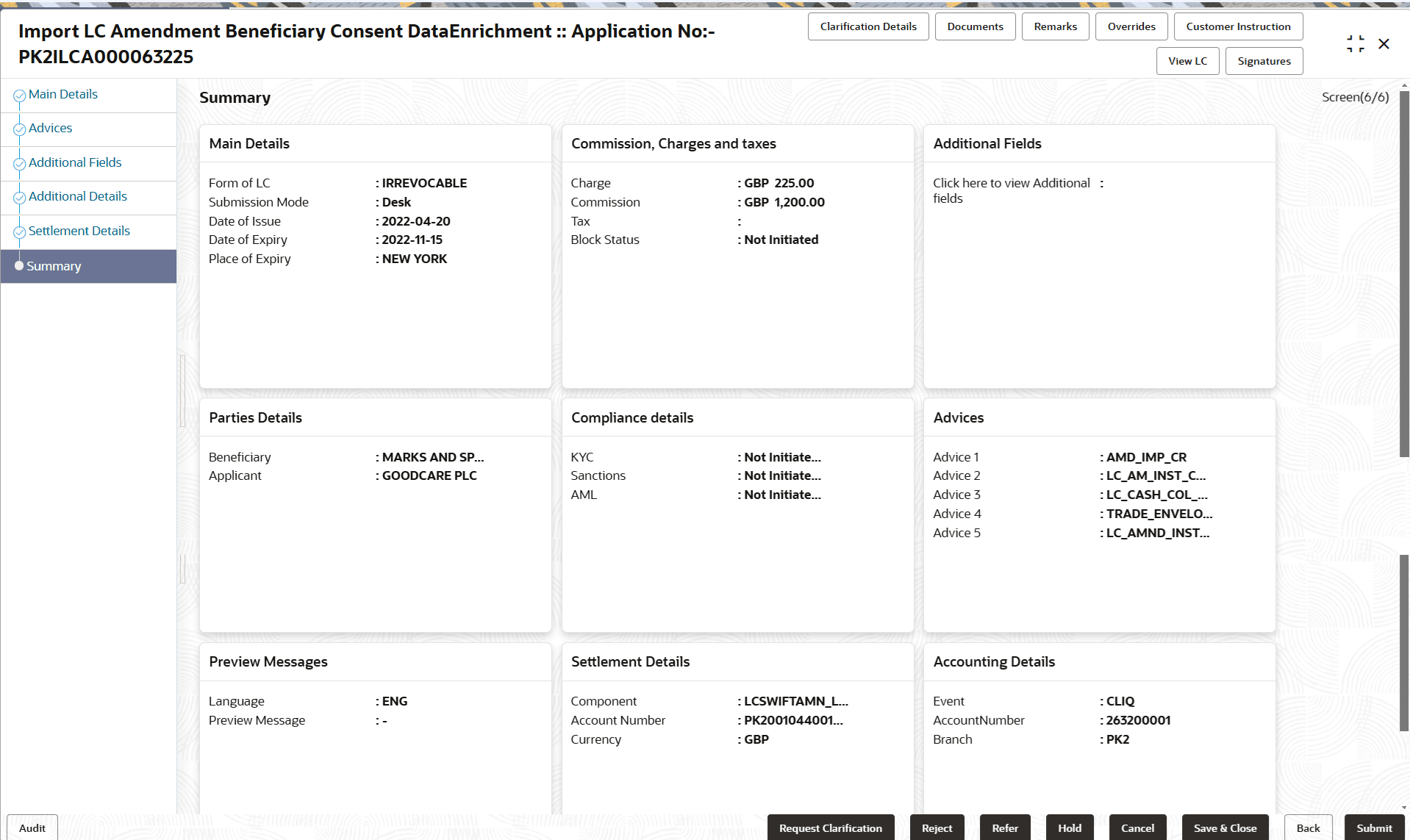View the Overrides
Viewport: 1410px width, 840px height.
[1131, 26]
